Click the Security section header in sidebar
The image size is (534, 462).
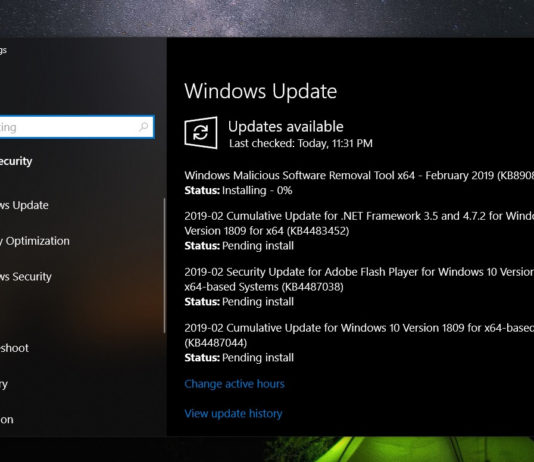click(x=16, y=161)
